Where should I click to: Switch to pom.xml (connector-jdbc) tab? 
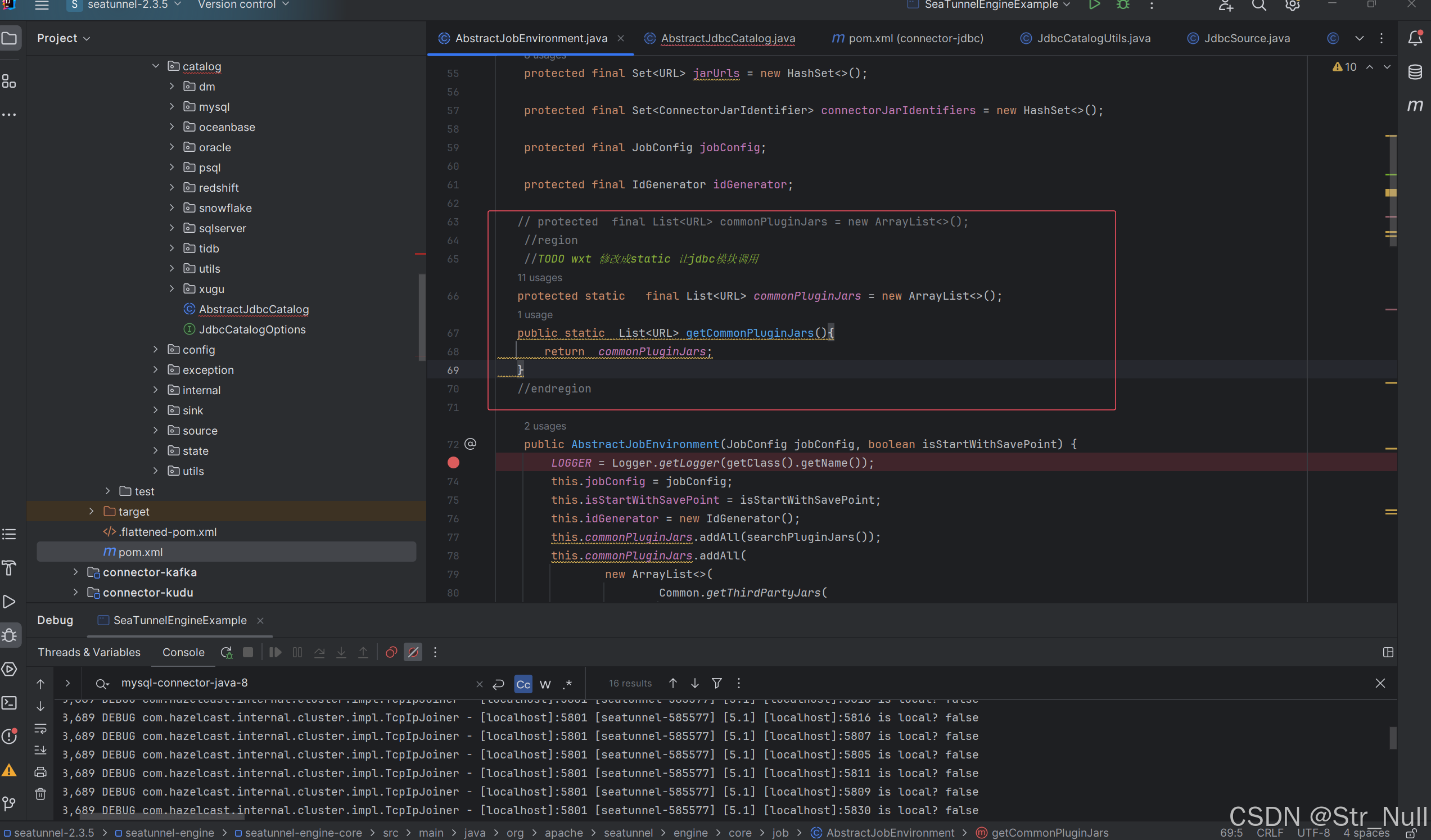(907, 38)
